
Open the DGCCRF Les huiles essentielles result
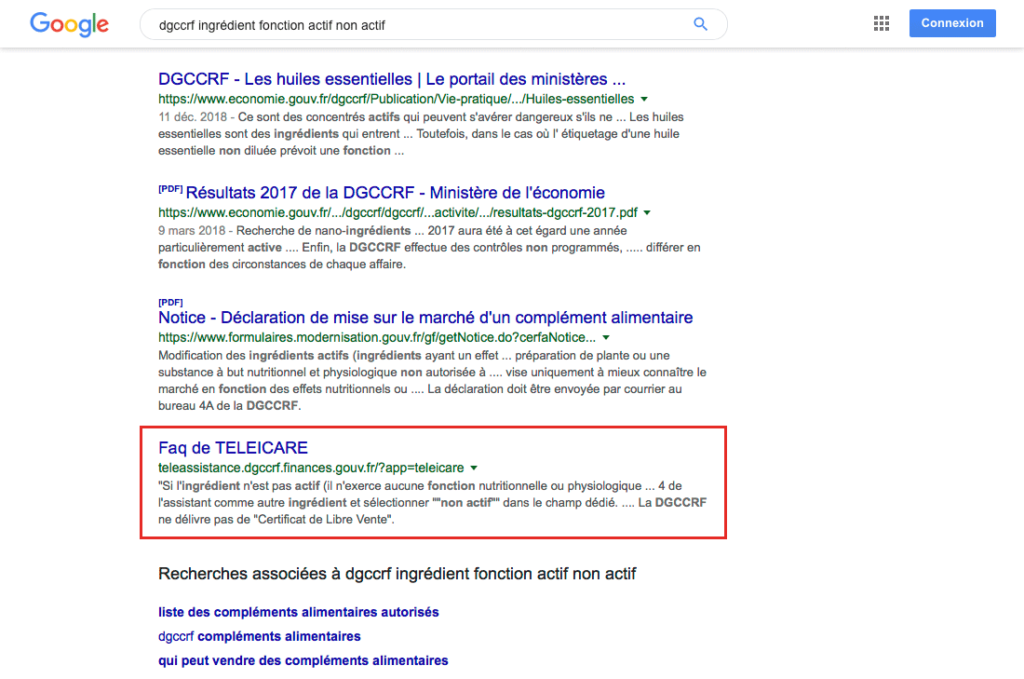click(x=392, y=79)
